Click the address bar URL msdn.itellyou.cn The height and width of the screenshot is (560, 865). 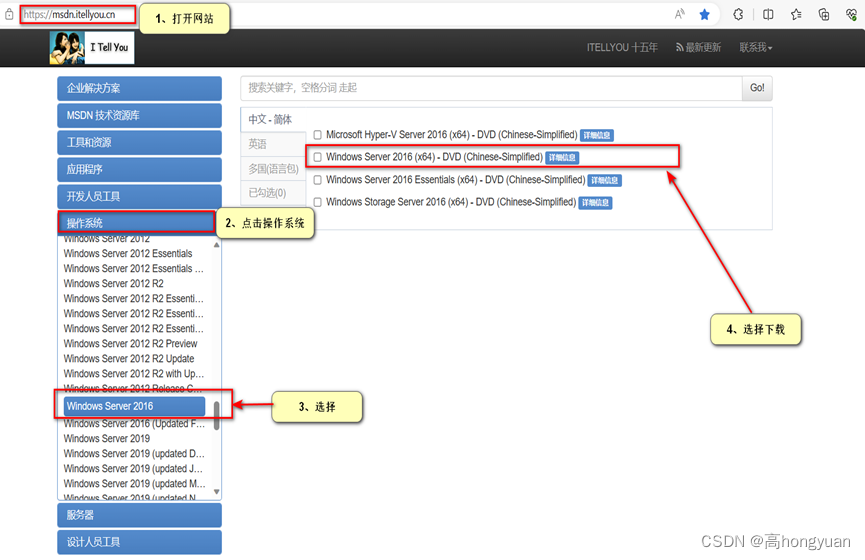[70, 14]
